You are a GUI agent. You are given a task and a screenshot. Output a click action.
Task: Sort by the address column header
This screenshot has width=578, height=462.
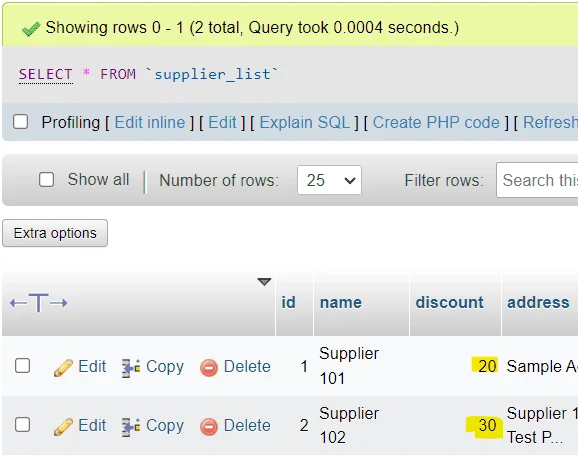(538, 303)
